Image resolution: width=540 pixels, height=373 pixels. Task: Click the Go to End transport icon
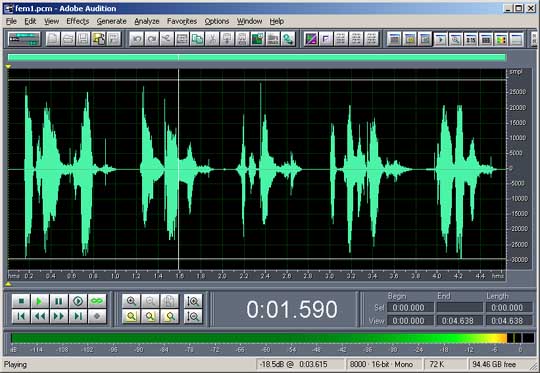(x=78, y=316)
